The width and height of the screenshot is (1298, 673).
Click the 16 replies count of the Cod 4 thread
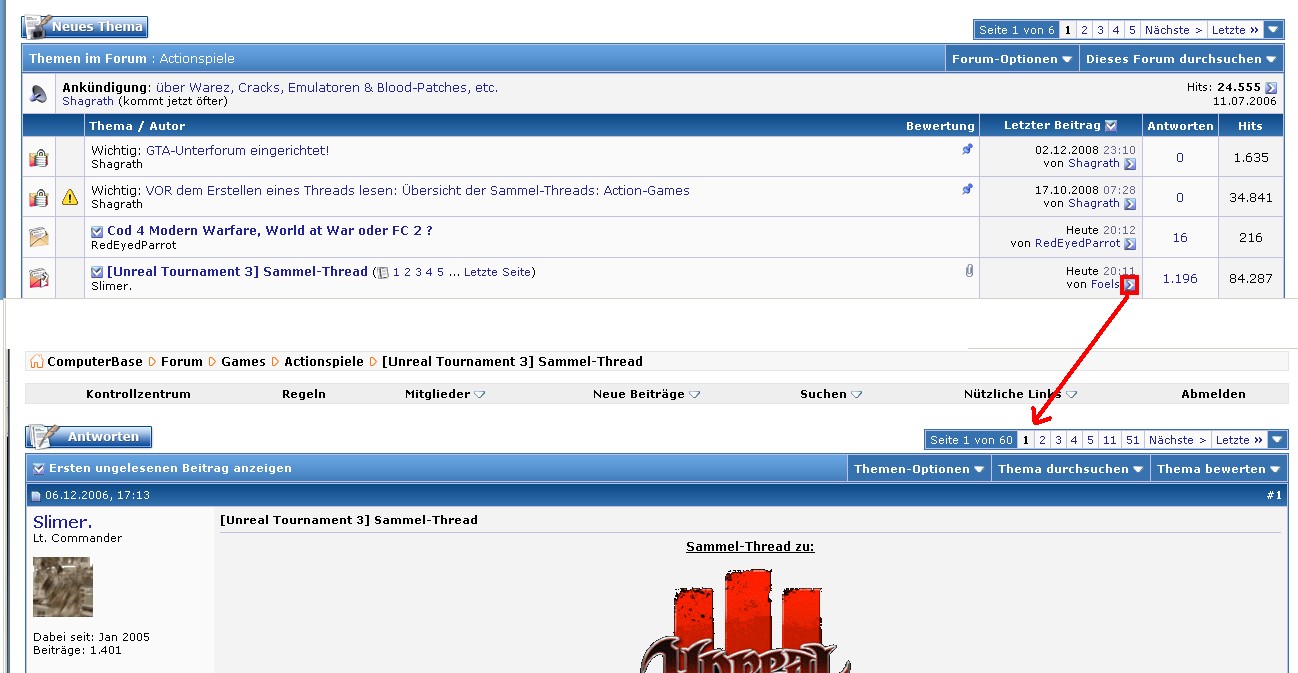(1180, 238)
